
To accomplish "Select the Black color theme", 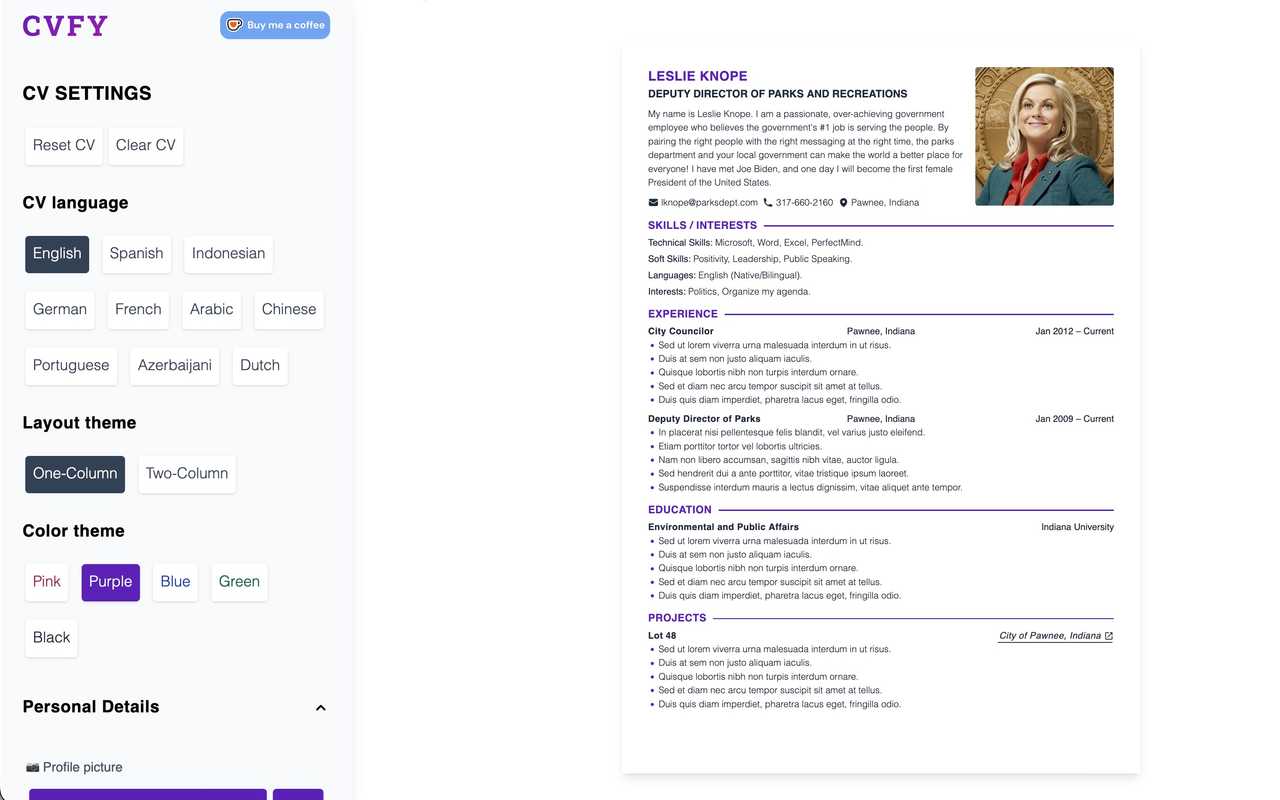I will click(x=52, y=638).
